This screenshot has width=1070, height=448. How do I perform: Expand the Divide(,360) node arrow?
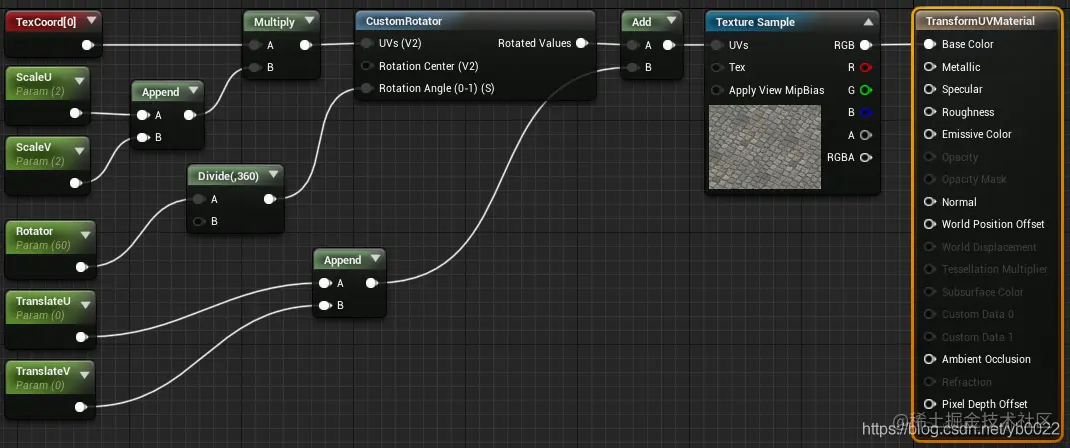coord(273,175)
